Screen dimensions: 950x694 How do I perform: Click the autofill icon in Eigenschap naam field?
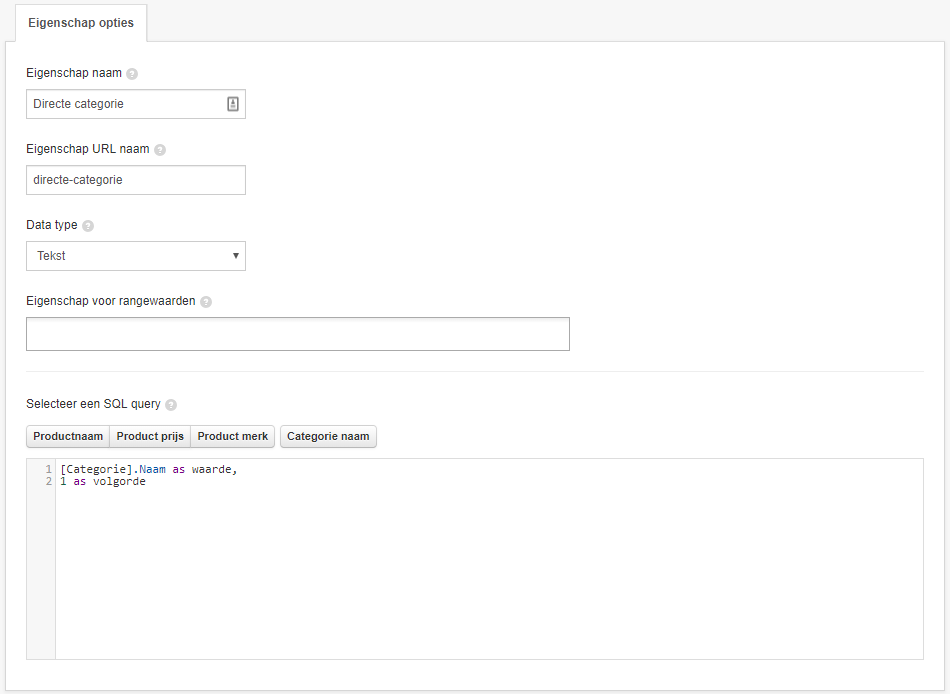[x=233, y=104]
